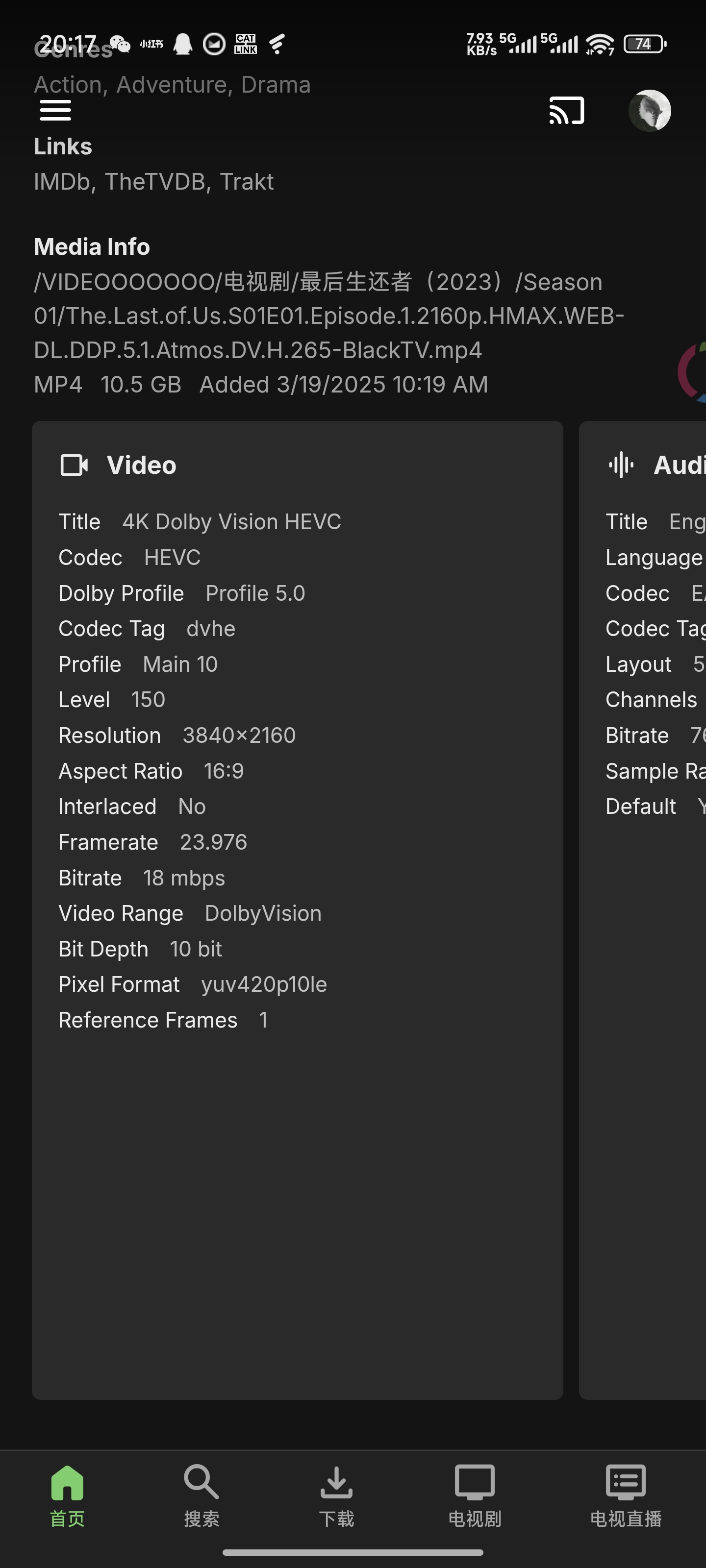The height and width of the screenshot is (1568, 706).
Task: Open the IMDb link
Action: [62, 181]
